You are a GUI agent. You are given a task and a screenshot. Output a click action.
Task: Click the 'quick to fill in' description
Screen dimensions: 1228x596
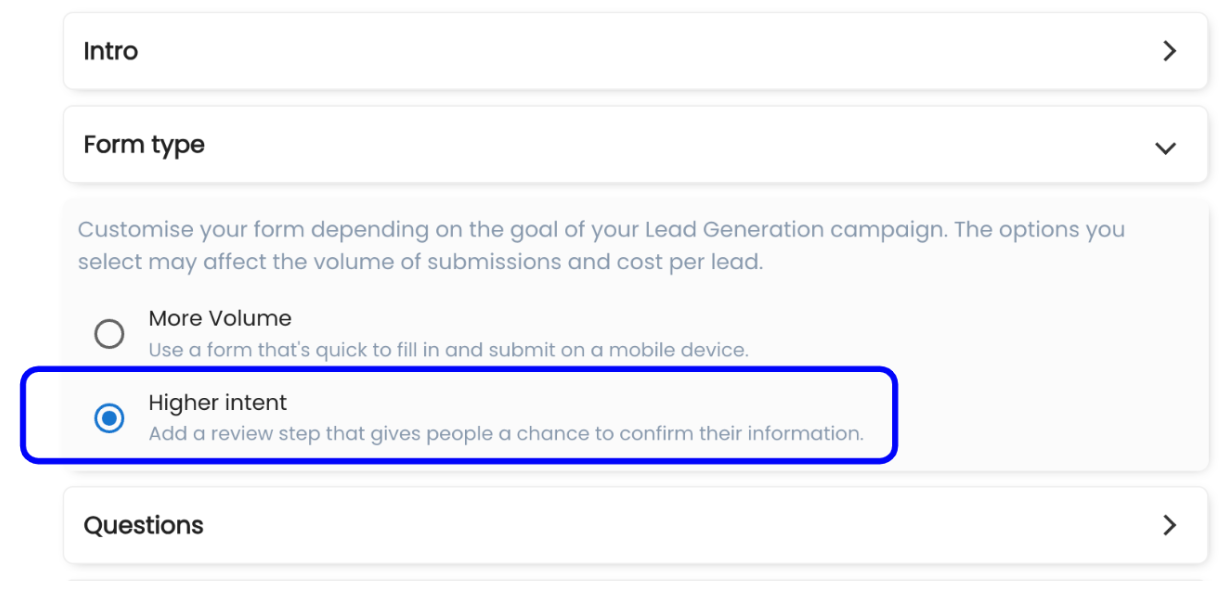(x=448, y=351)
